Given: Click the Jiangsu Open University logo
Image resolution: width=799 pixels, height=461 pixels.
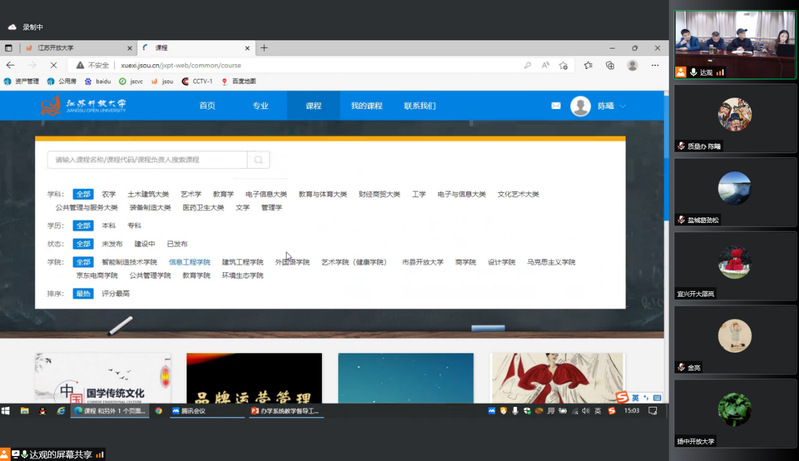Looking at the screenshot, I should (84, 105).
